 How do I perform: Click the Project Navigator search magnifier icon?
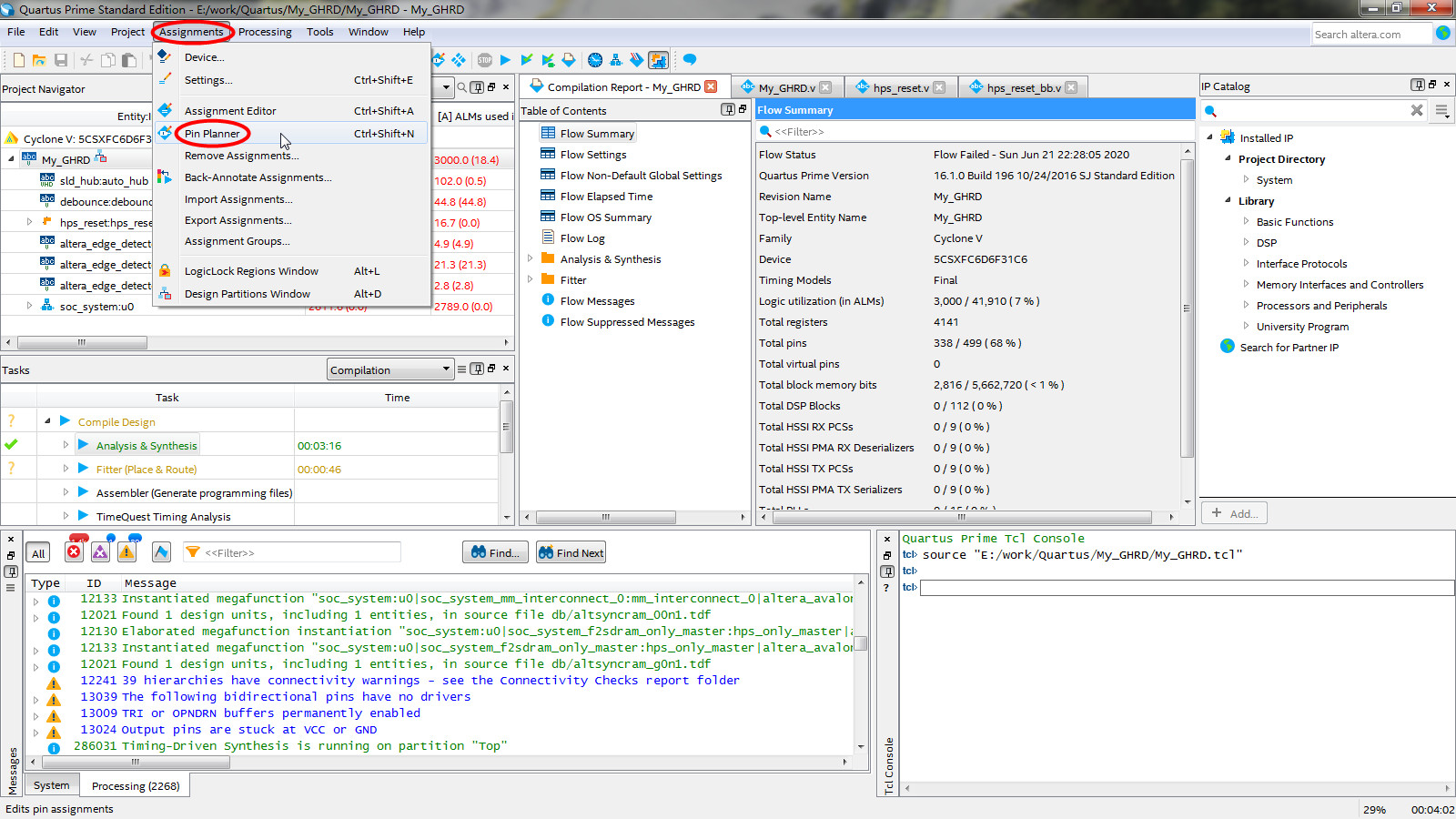pyautogui.click(x=462, y=87)
